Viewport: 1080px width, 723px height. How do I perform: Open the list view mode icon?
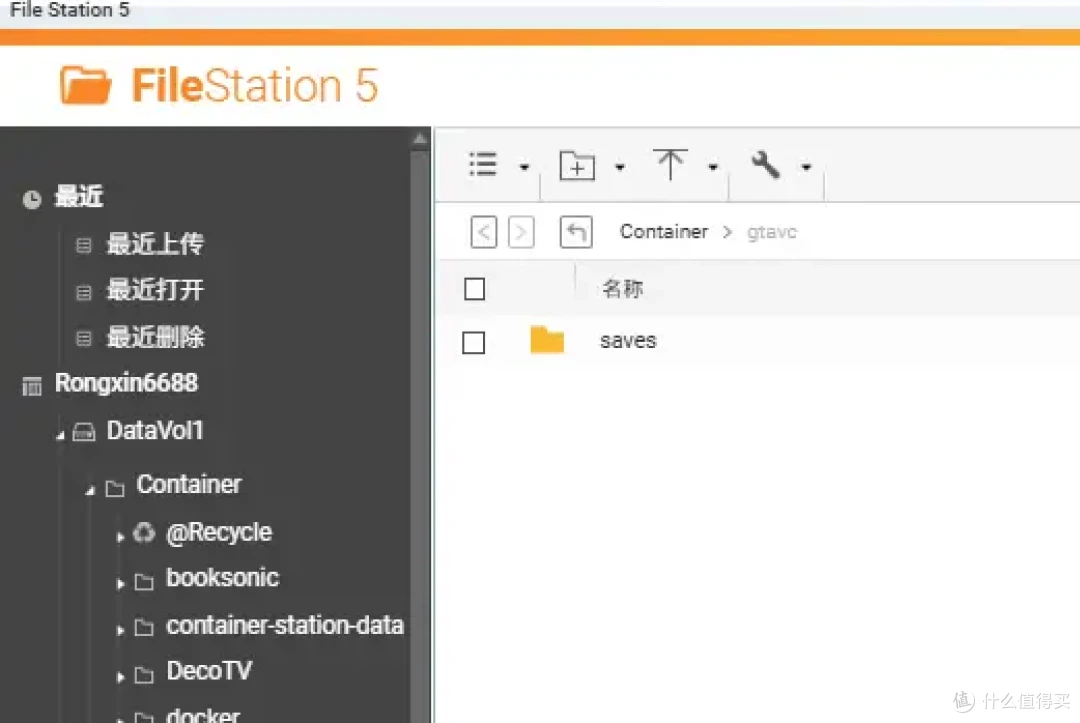coord(483,165)
